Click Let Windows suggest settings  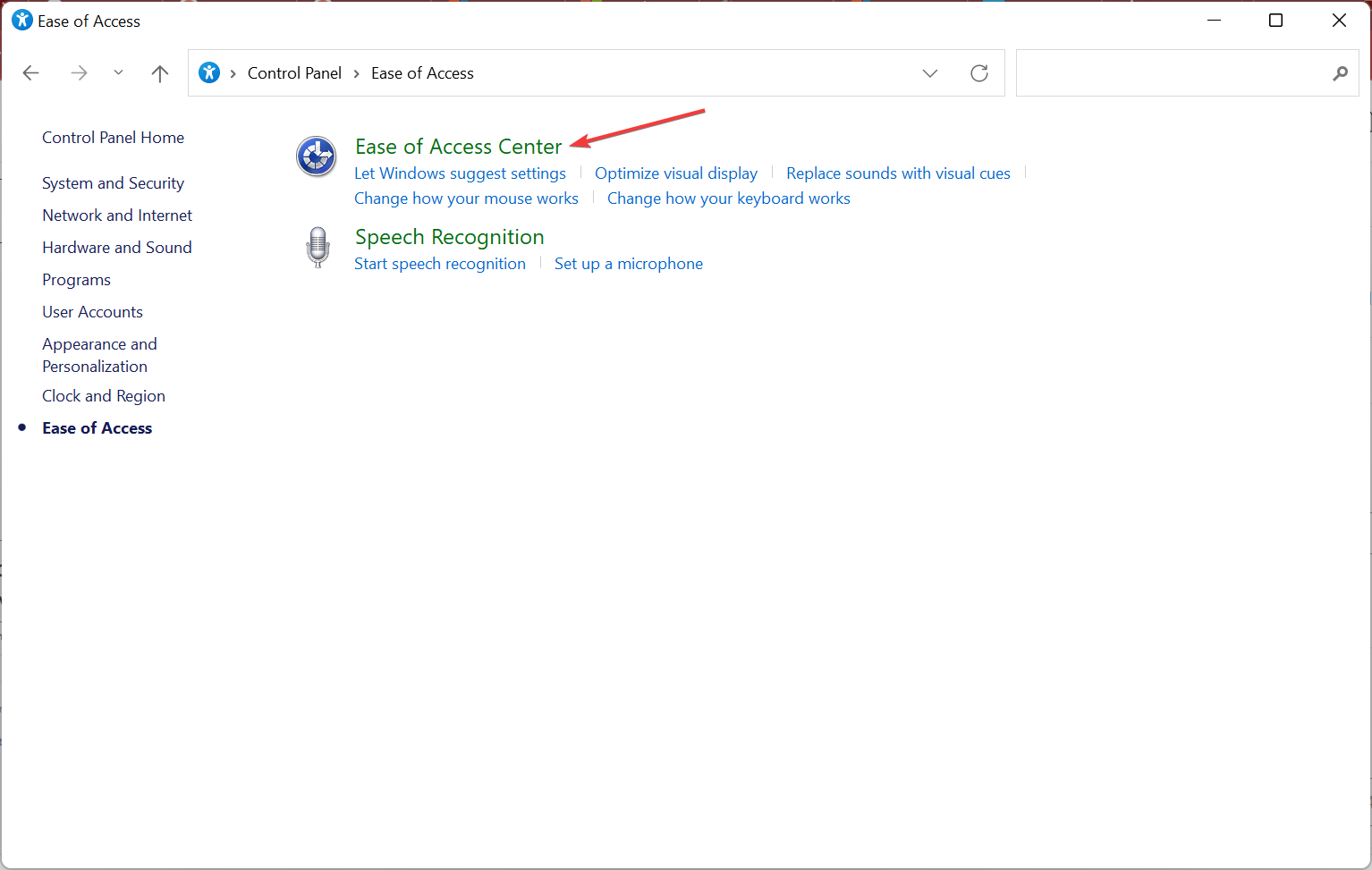click(x=460, y=173)
